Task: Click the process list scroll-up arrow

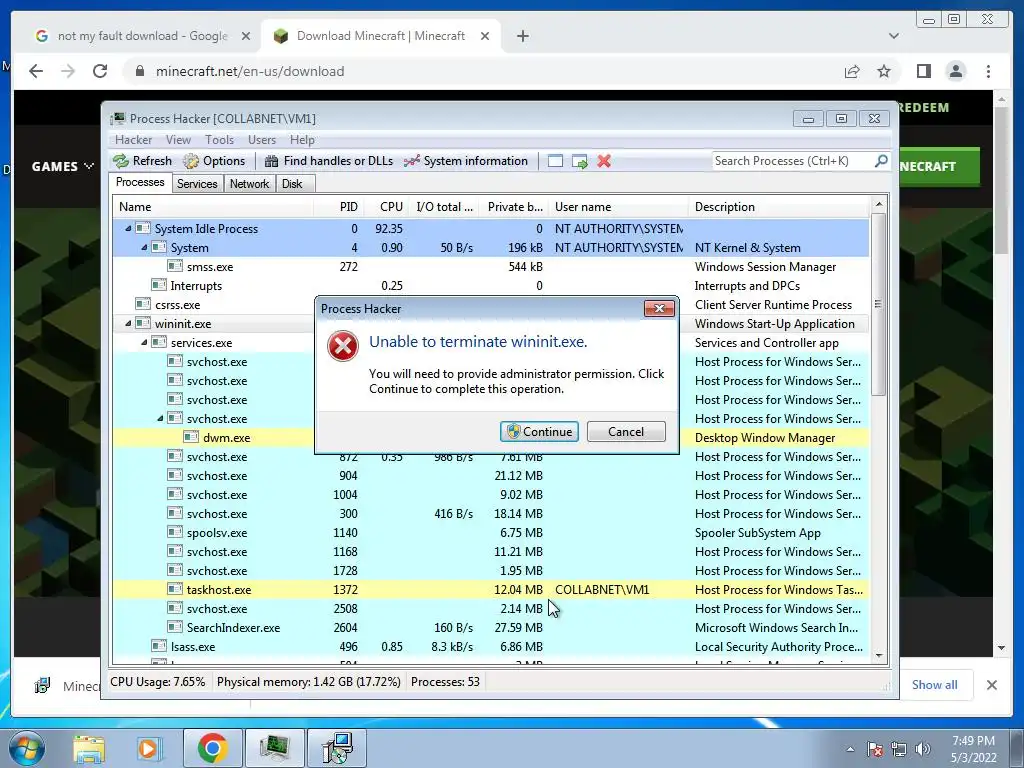Action: click(x=878, y=204)
